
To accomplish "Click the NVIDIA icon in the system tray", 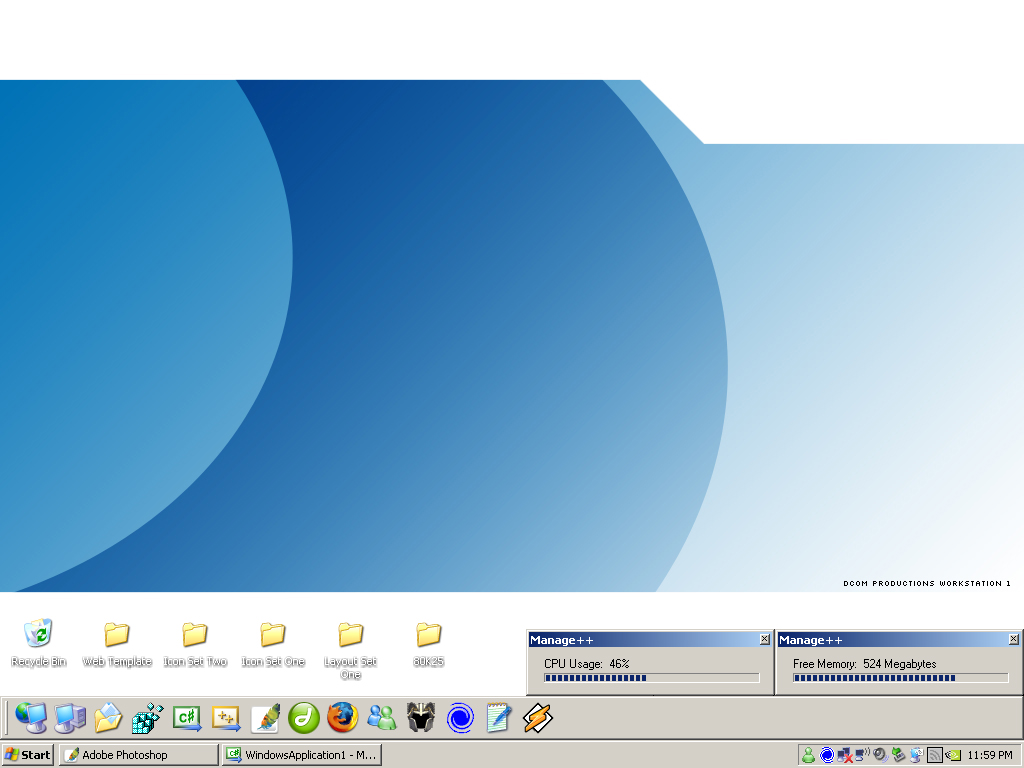I will [953, 755].
